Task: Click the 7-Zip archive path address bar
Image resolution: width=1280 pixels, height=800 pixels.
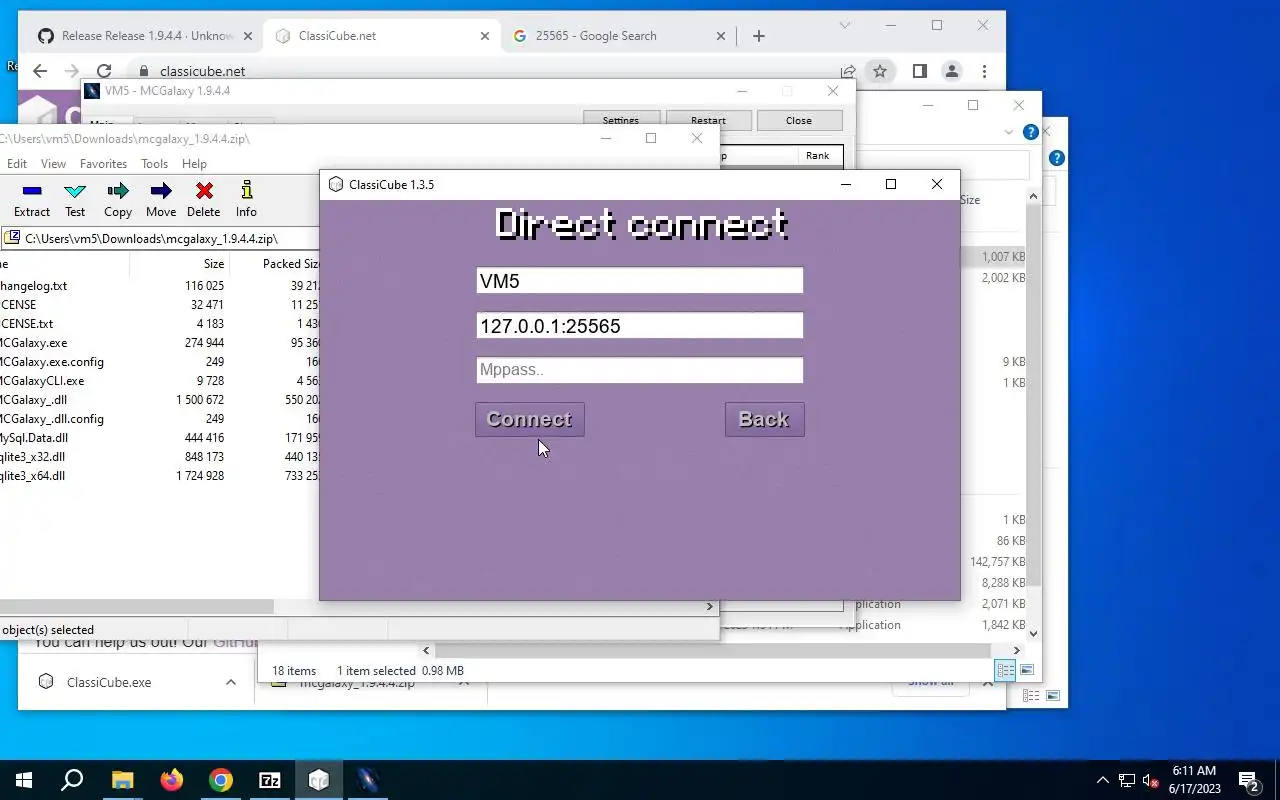Action: tap(160, 238)
